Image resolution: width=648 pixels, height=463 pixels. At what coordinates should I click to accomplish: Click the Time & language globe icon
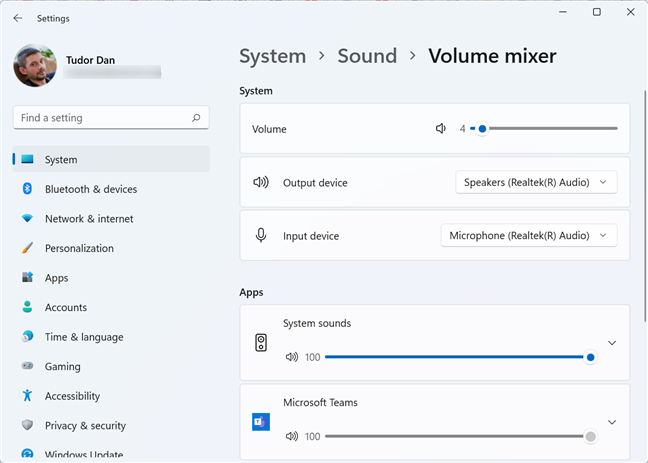pos(27,337)
